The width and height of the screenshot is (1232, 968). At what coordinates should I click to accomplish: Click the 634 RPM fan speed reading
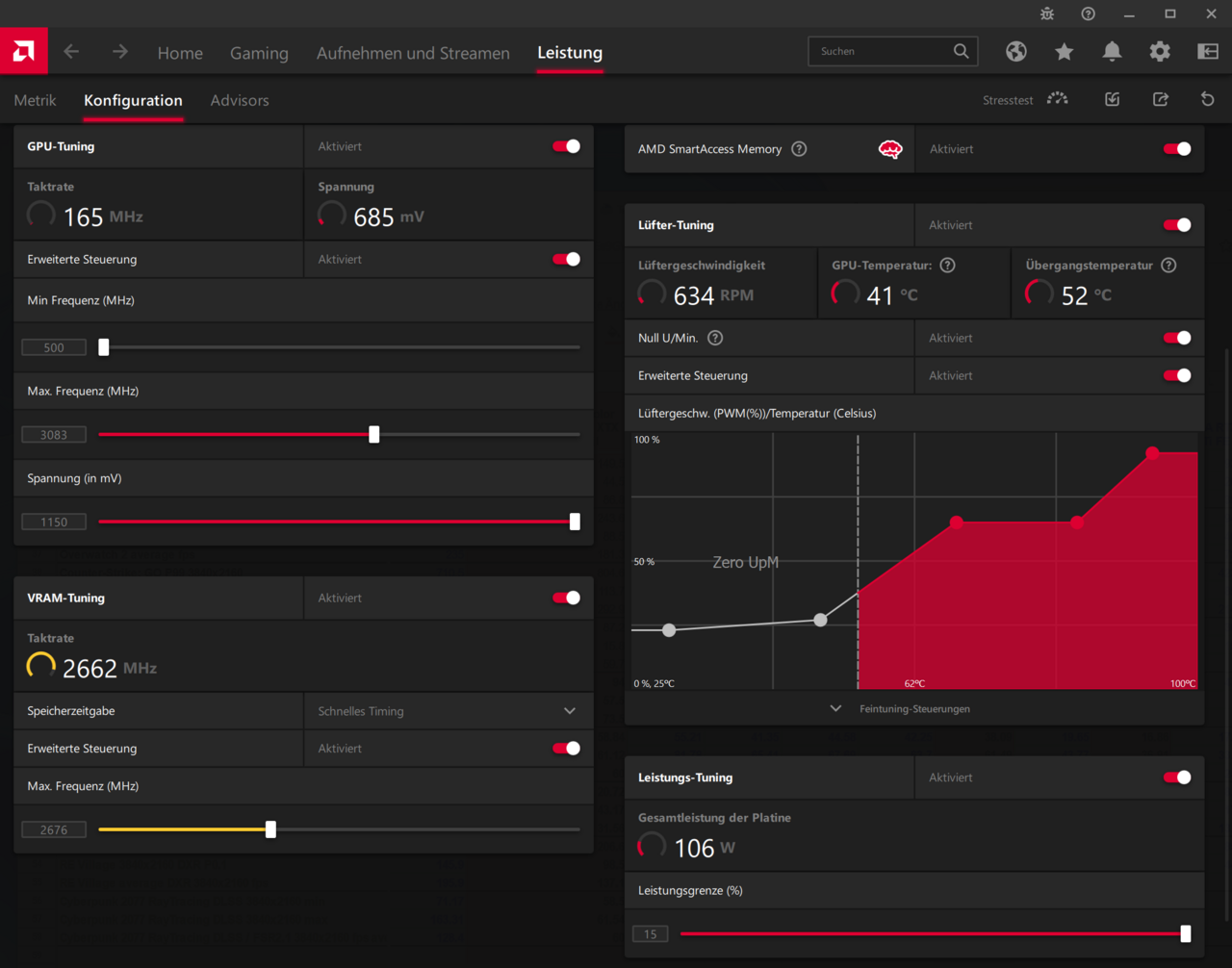pos(713,295)
